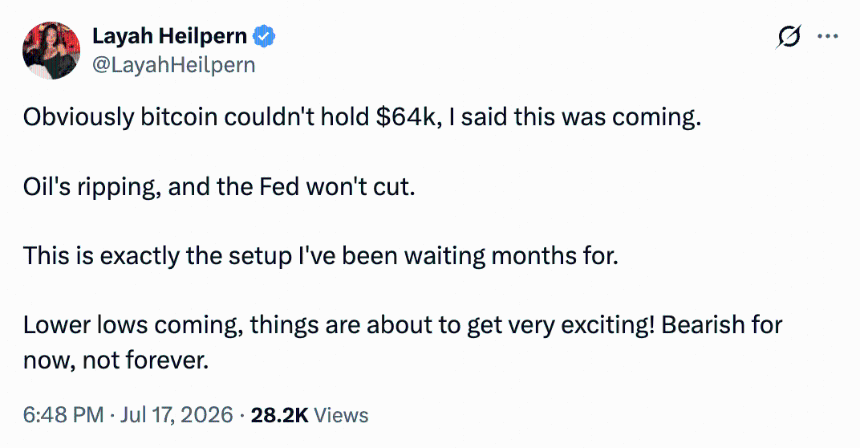Click the word "Fed" in the tweet
Image resolution: width=860 pixels, height=448 pixels.
tap(279, 187)
